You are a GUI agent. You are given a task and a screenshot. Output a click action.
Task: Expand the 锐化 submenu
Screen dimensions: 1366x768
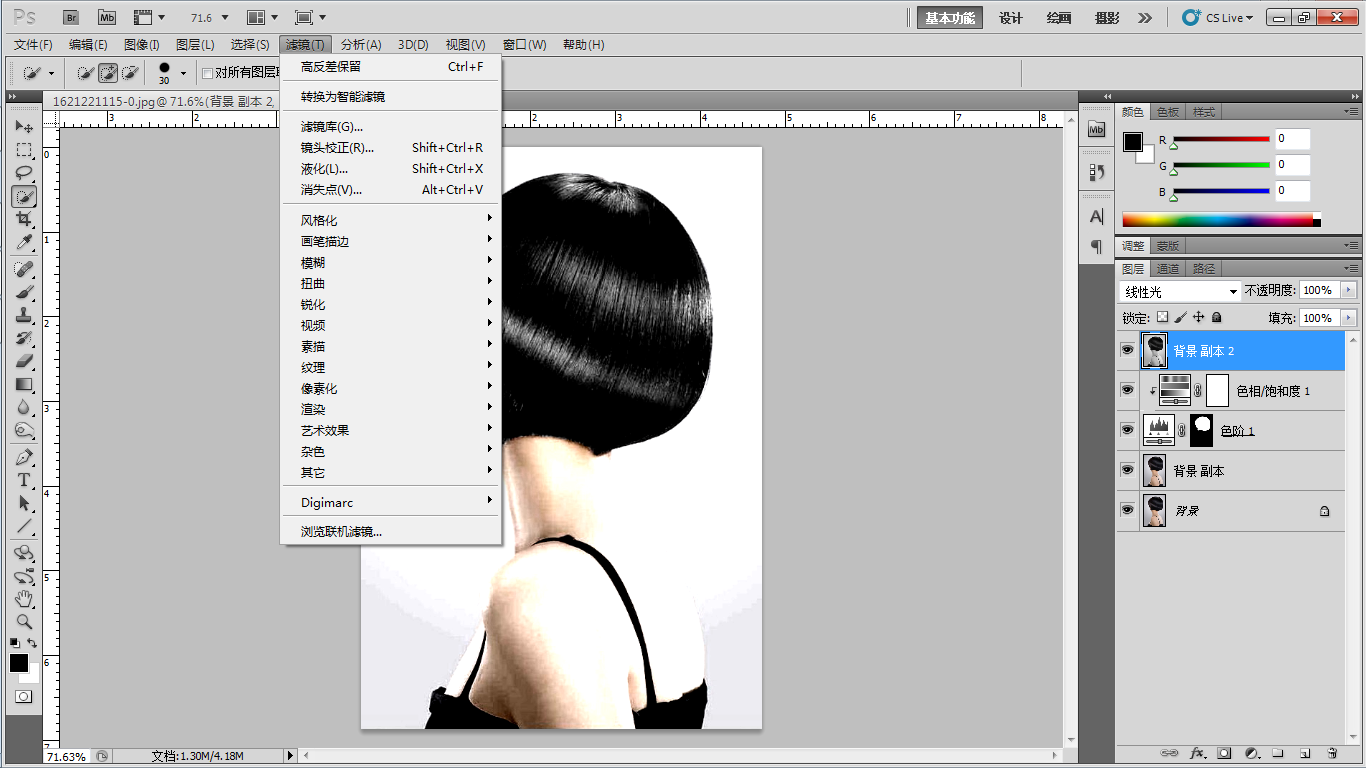click(x=390, y=304)
